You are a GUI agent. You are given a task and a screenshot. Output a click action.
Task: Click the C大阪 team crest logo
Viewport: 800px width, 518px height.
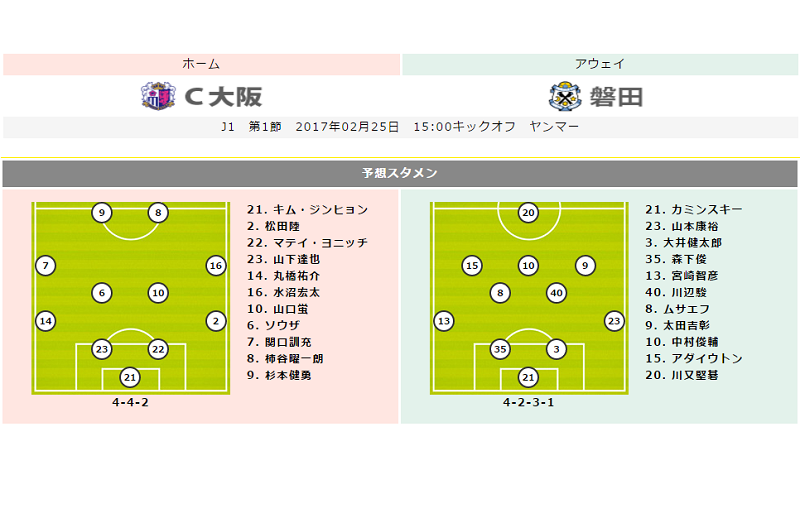pyautogui.click(x=158, y=96)
